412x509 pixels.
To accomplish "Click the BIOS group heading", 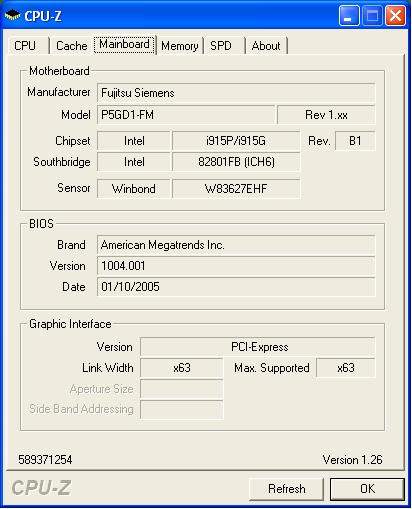I will 41,224.
